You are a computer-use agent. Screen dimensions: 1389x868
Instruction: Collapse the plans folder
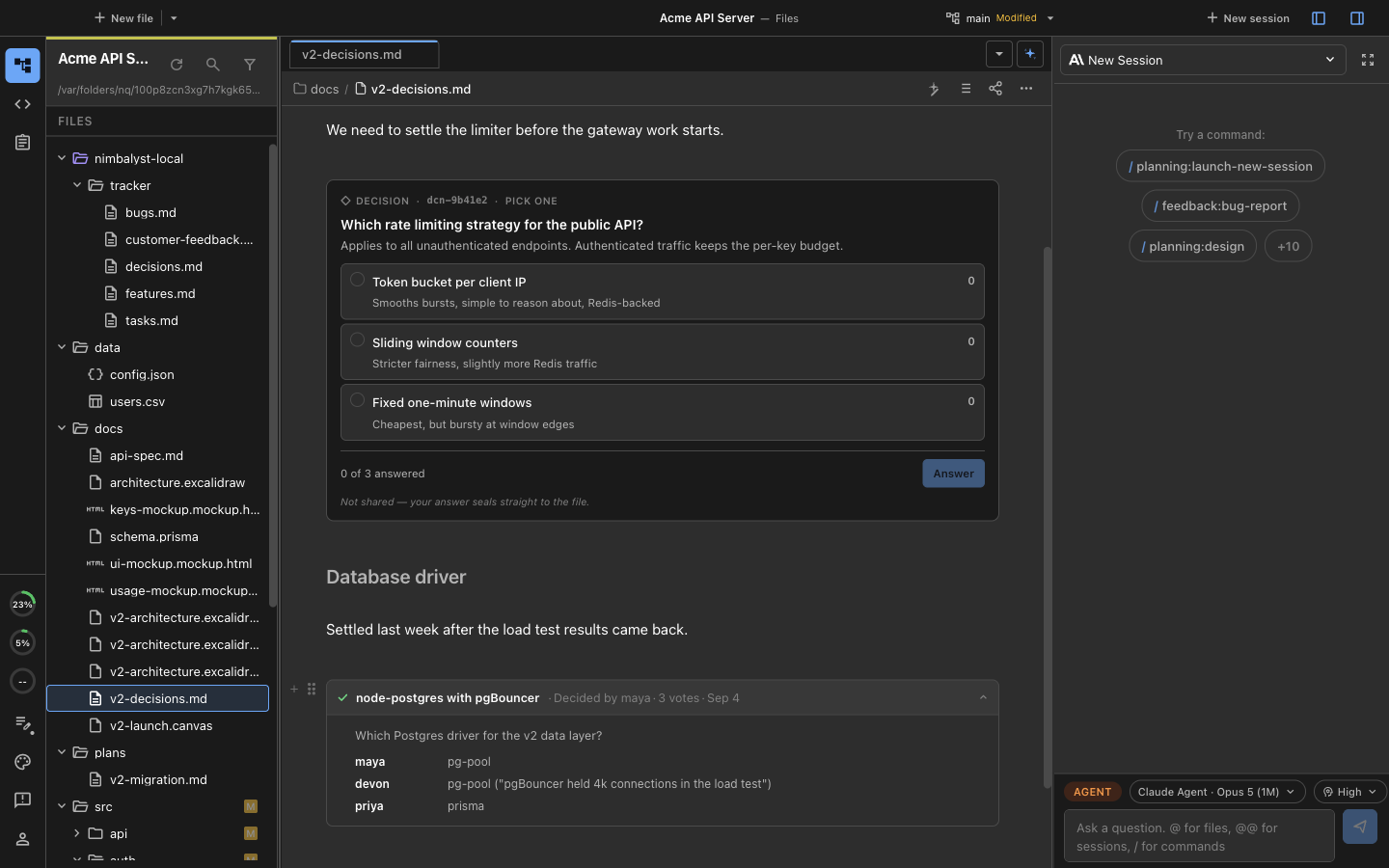[x=62, y=752]
